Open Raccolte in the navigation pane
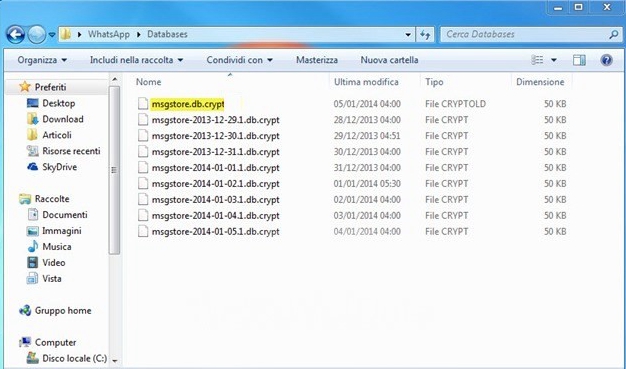 pyautogui.click(x=52, y=198)
